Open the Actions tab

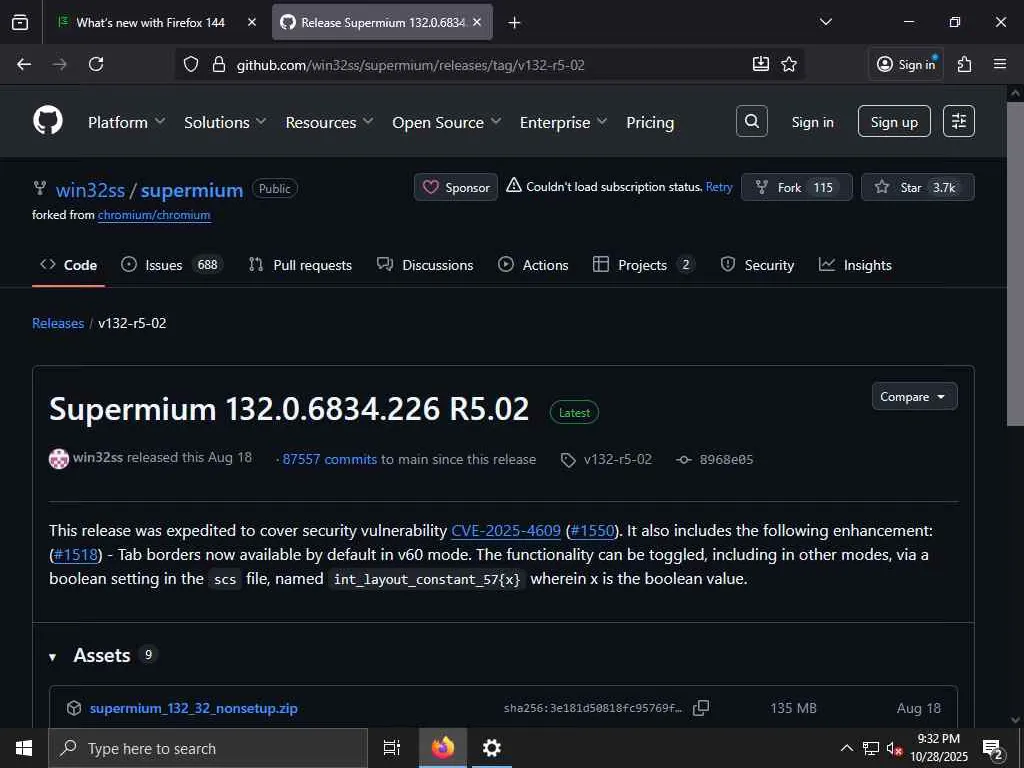533,265
